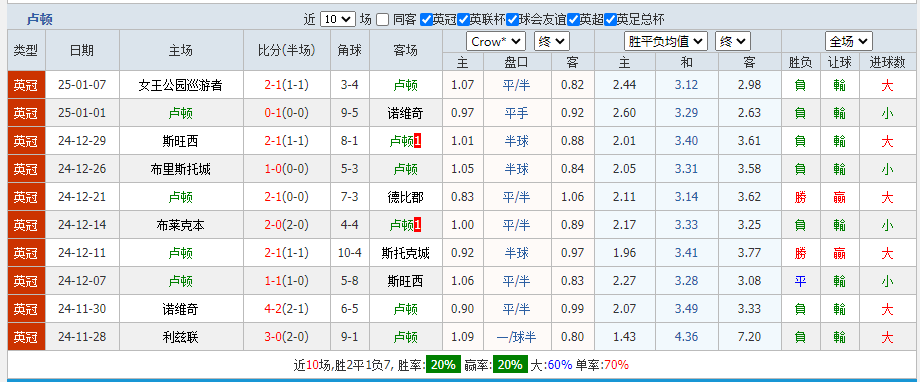Click away odds 7.20
The image size is (920, 382).
tap(749, 337)
